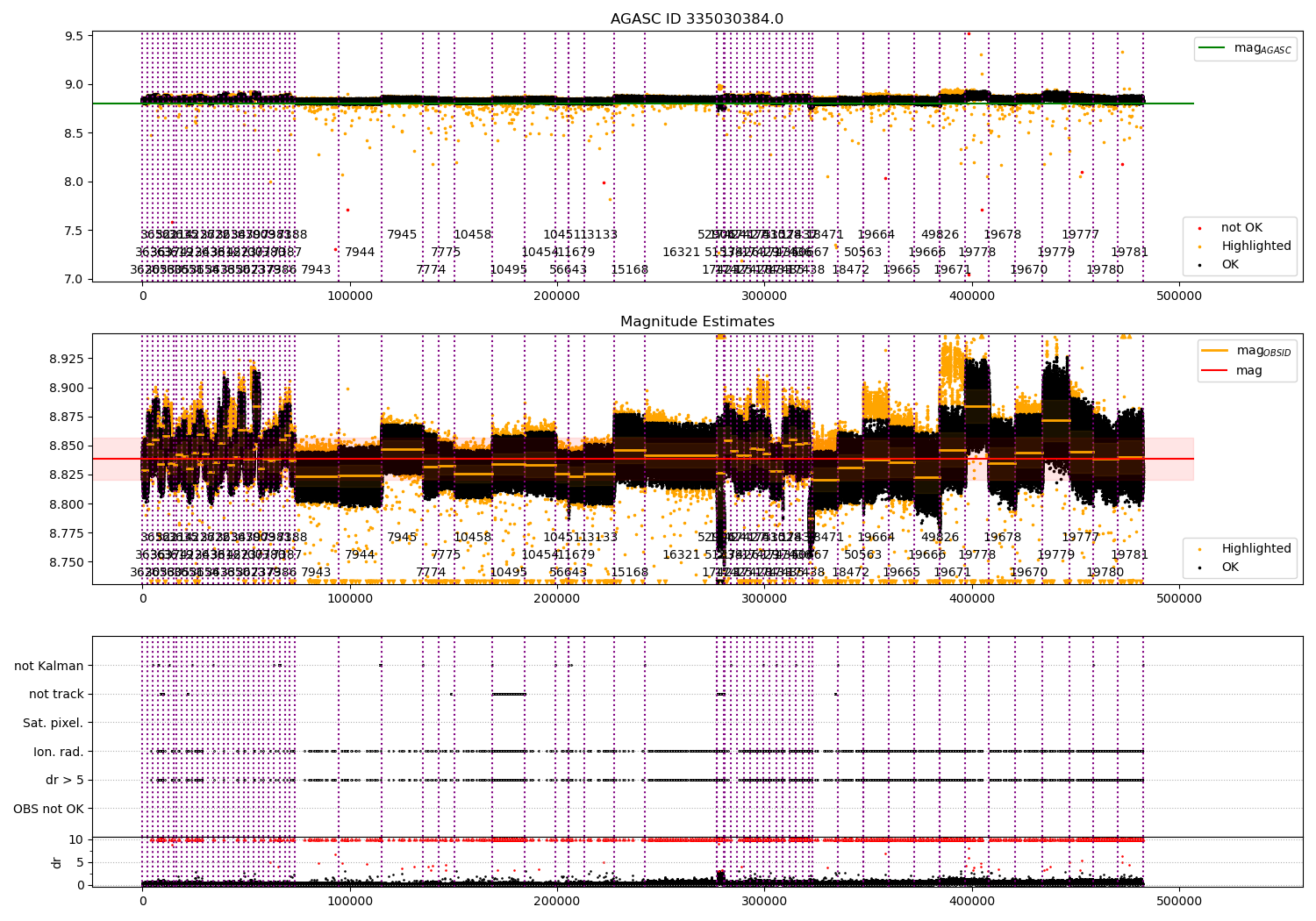Image resolution: width=1316 pixels, height=921 pixels.
Task: Click OBSID label '19780' in middle plot
Action: 1105,573
